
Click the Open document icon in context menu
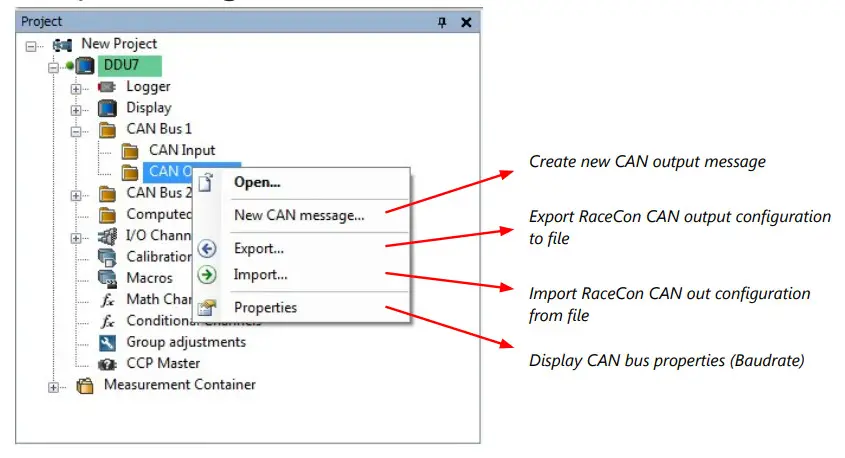206,183
